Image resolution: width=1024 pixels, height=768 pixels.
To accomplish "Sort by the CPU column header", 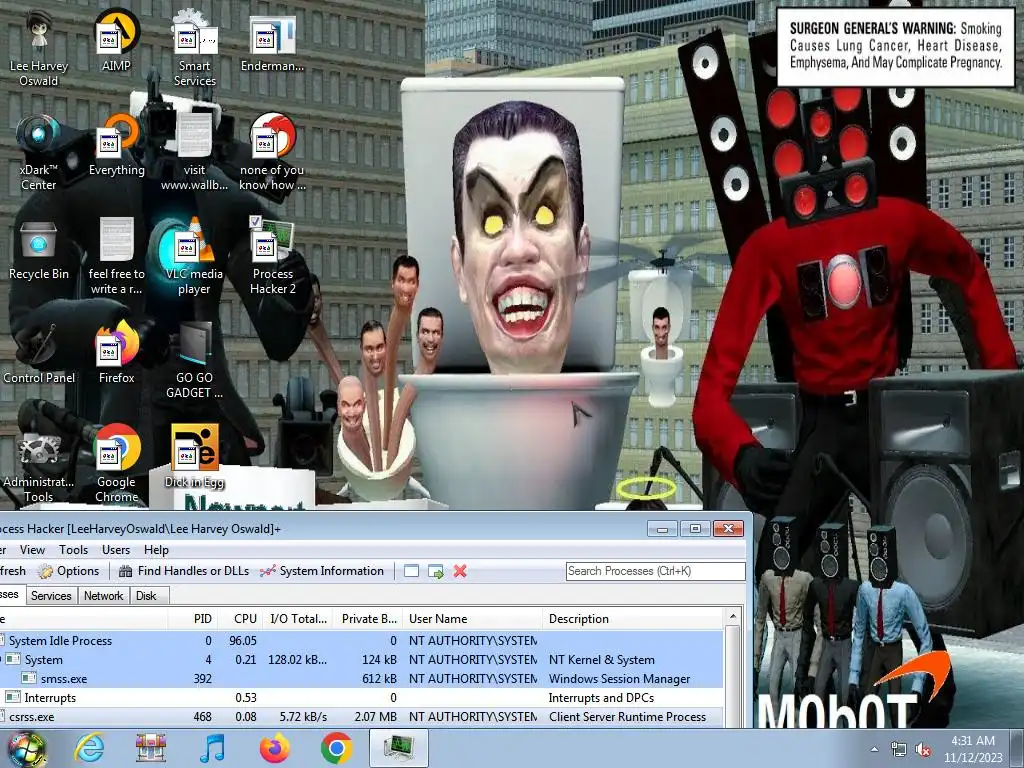I will click(x=240, y=618).
